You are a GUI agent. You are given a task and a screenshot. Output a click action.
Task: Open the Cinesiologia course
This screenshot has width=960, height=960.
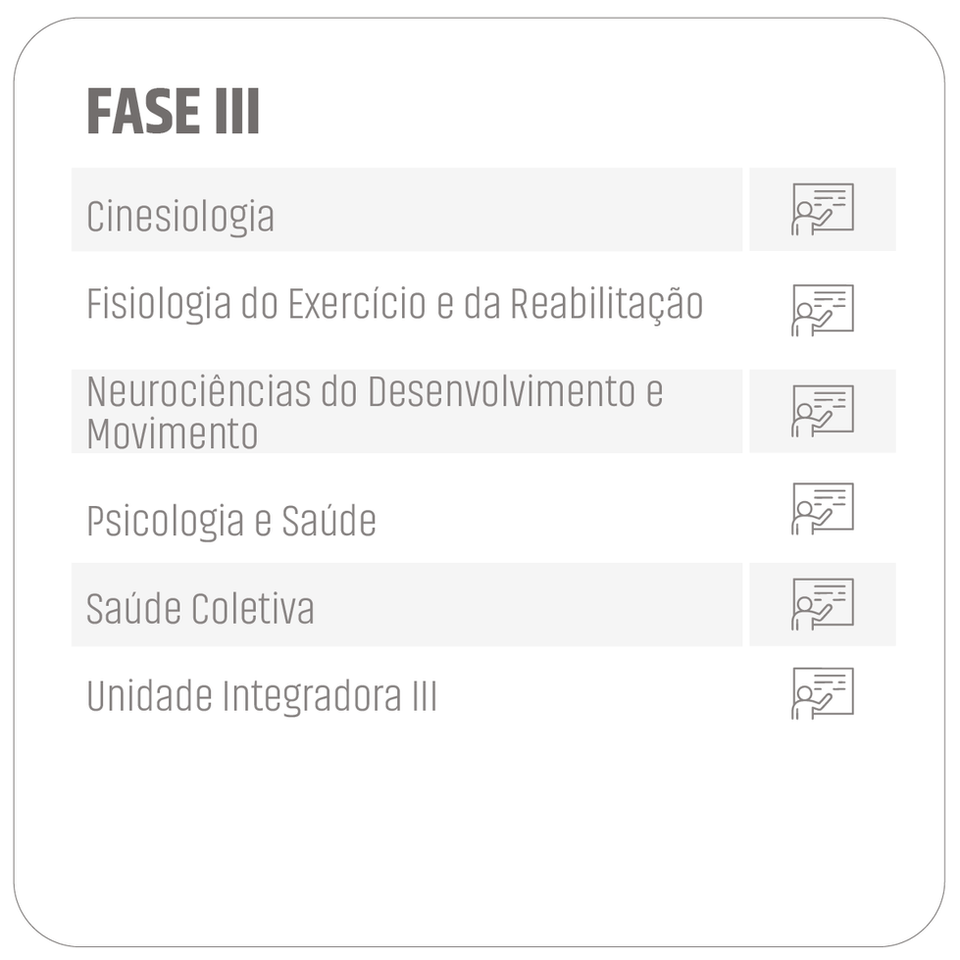coord(180,216)
